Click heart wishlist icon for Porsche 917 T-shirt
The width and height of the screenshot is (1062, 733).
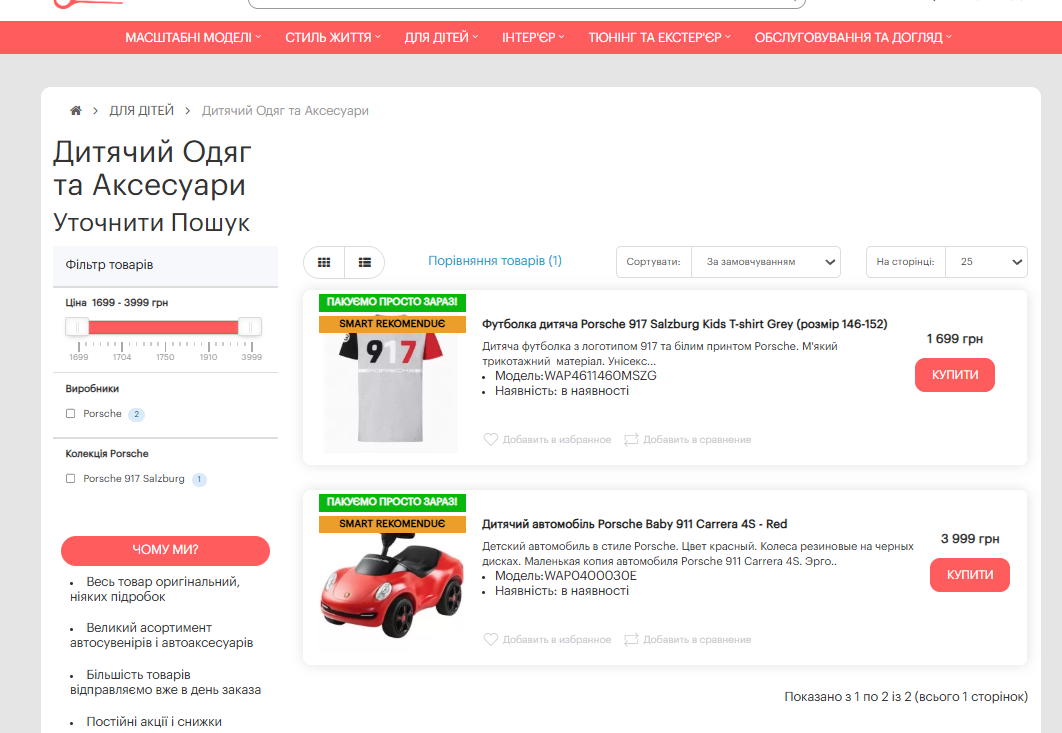[490, 439]
